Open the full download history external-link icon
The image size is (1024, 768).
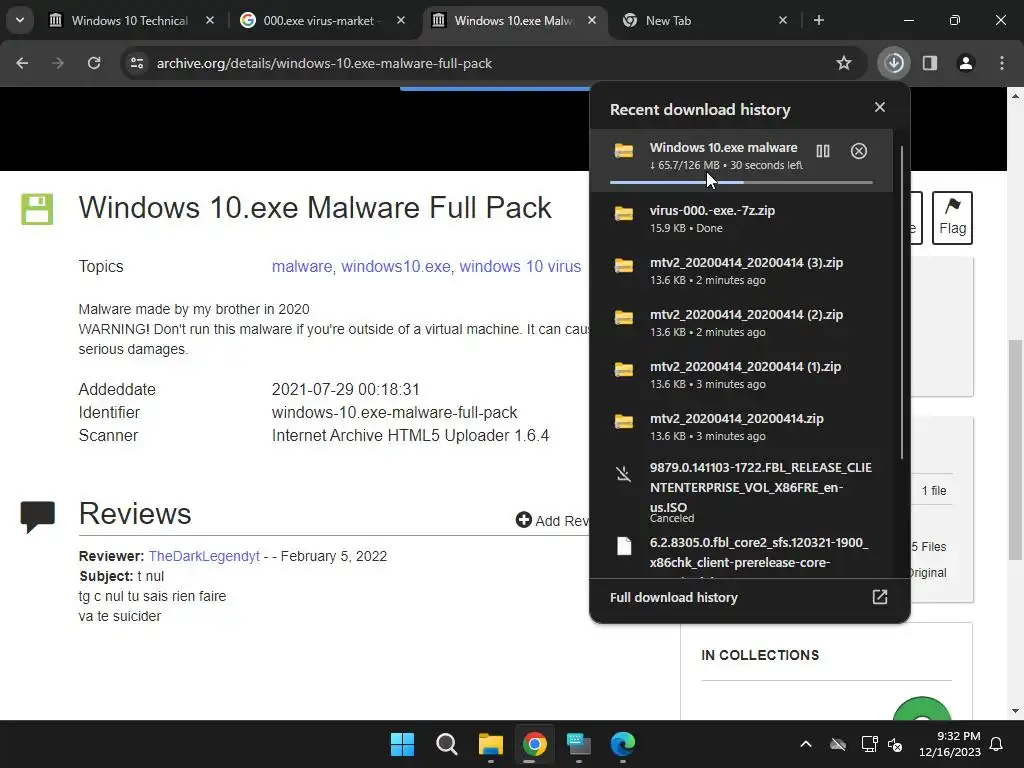coord(880,597)
